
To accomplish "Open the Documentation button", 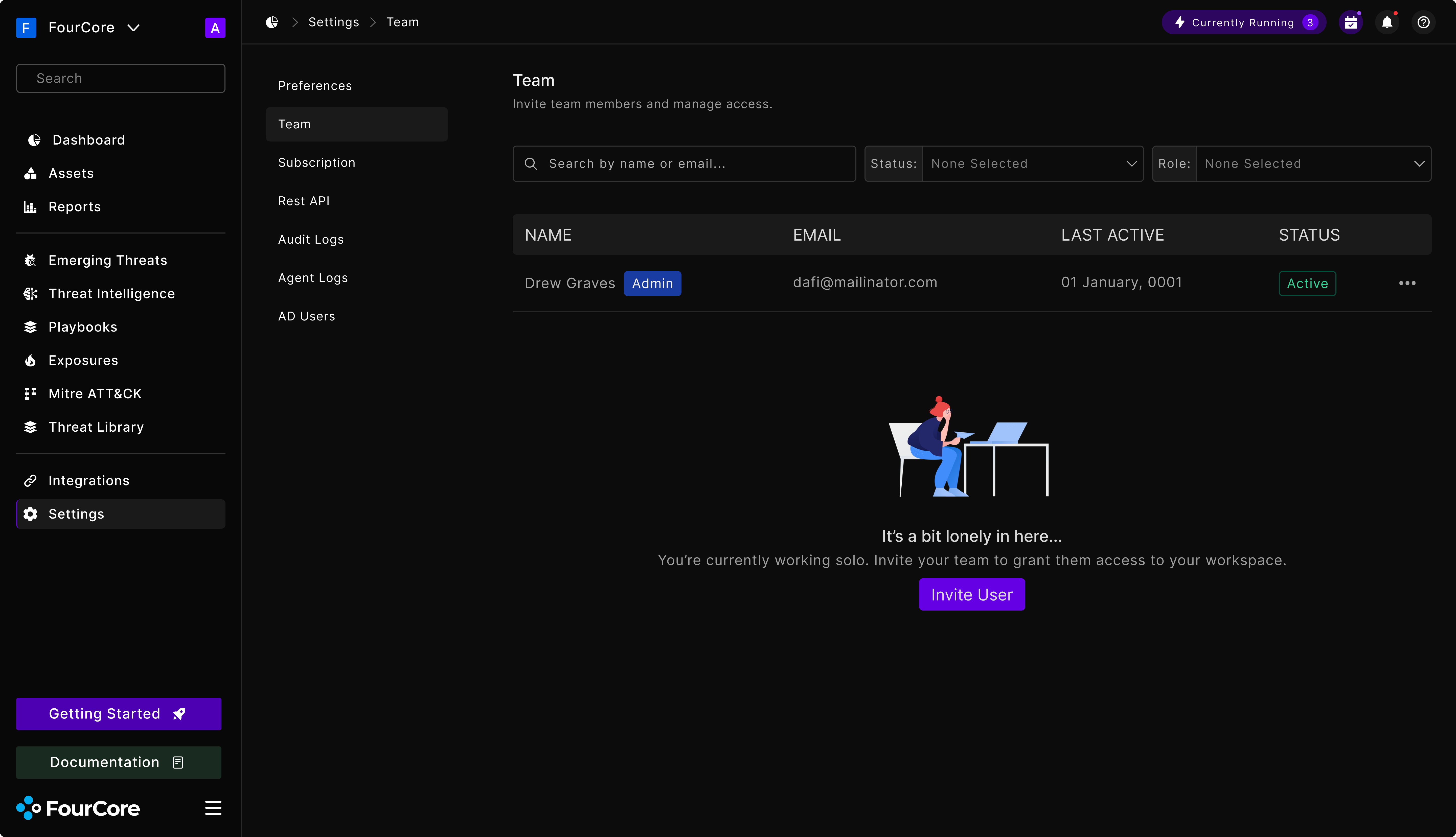I will point(118,762).
